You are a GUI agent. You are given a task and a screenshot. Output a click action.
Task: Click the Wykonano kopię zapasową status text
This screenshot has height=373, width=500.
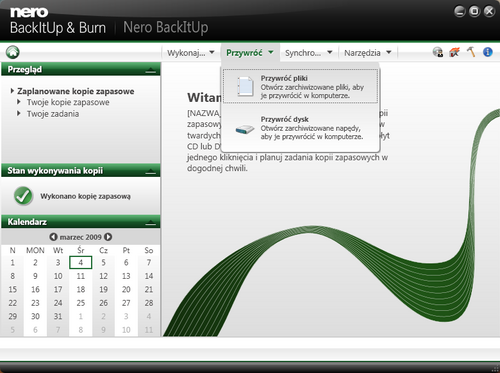85,196
